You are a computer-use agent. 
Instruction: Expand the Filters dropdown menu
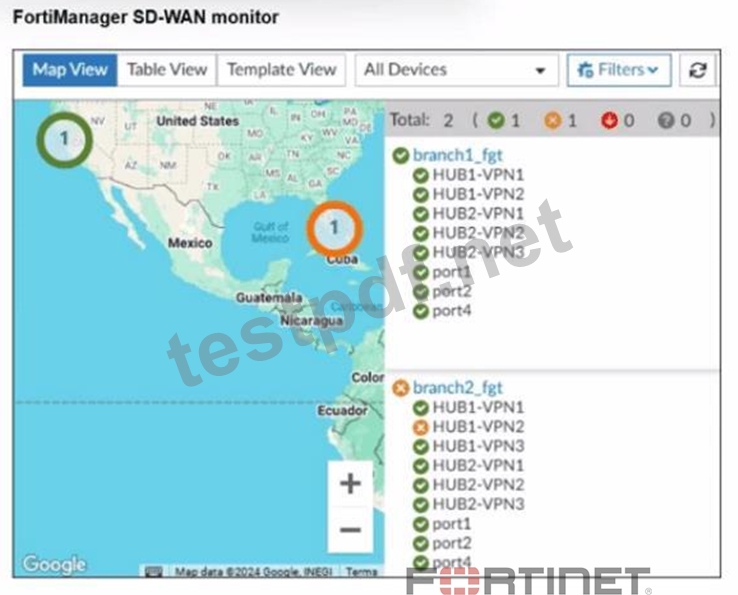click(619, 70)
